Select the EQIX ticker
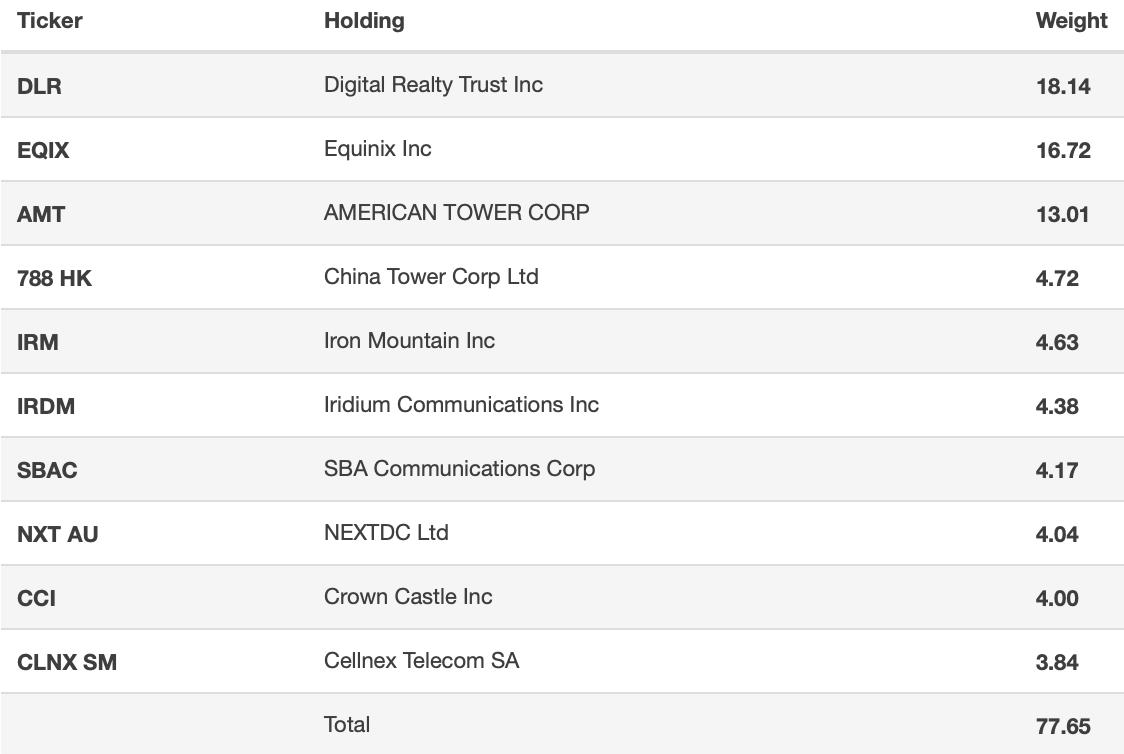This screenshot has height=754, width=1124. (x=43, y=150)
